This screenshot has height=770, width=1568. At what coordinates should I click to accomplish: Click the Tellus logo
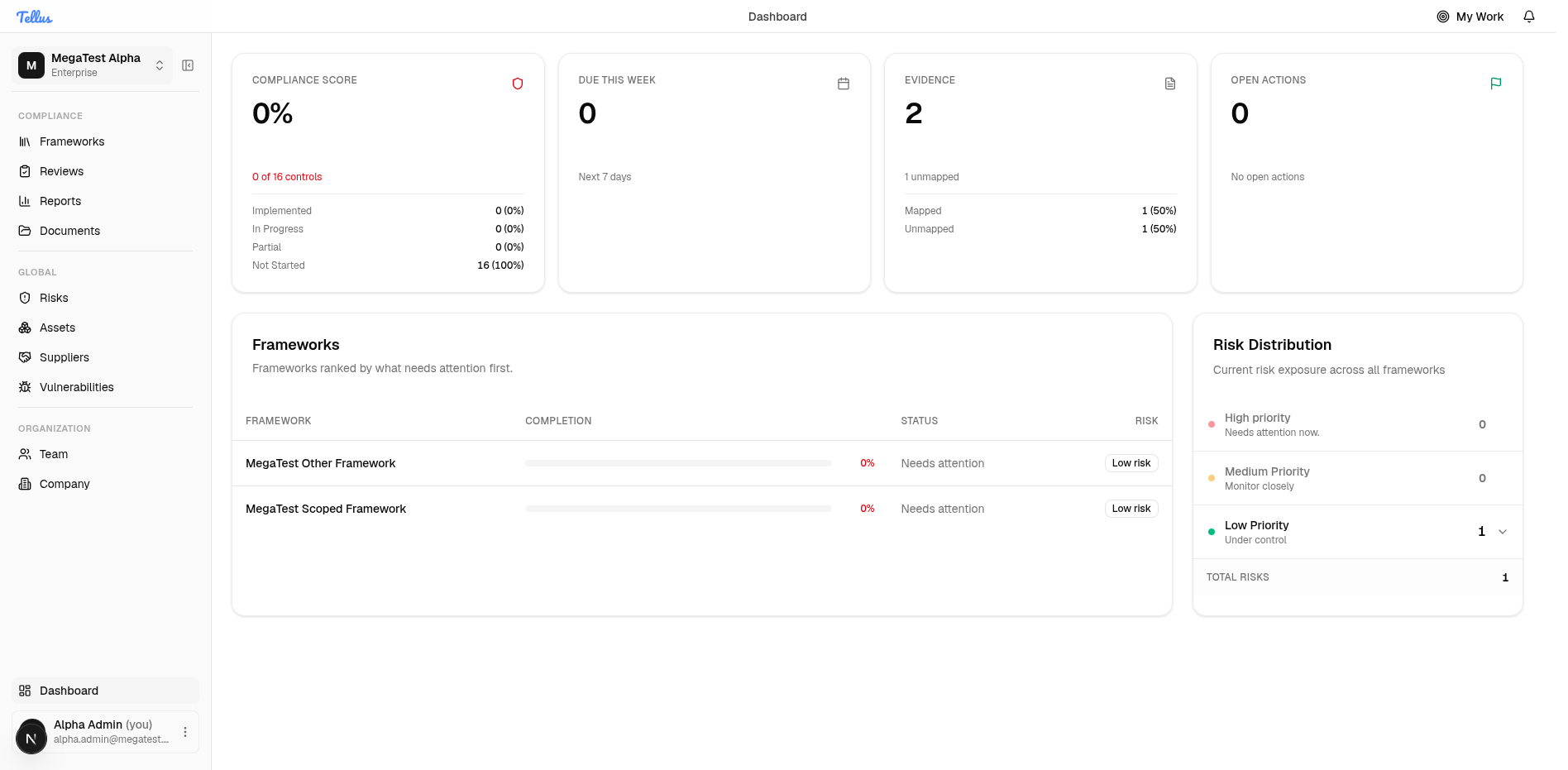click(35, 17)
